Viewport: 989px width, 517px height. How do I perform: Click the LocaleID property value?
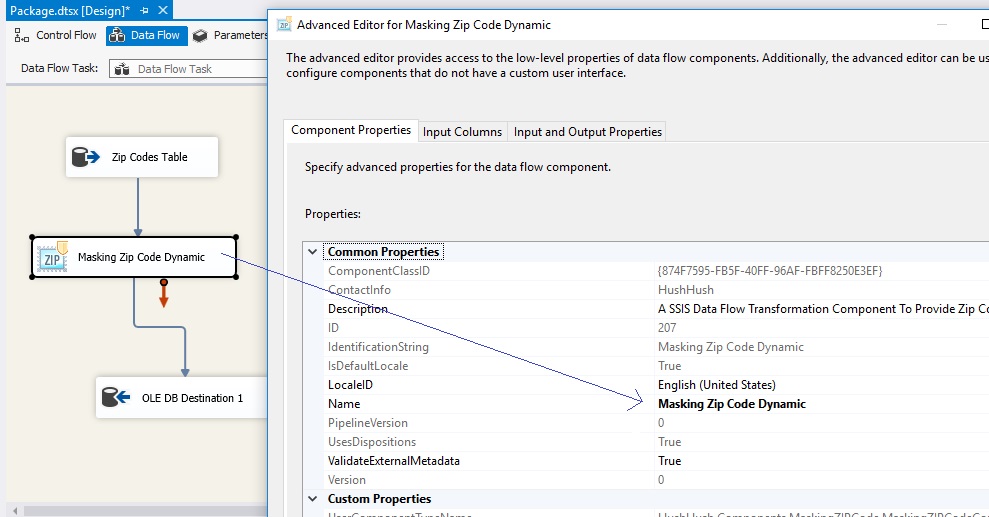[820, 385]
